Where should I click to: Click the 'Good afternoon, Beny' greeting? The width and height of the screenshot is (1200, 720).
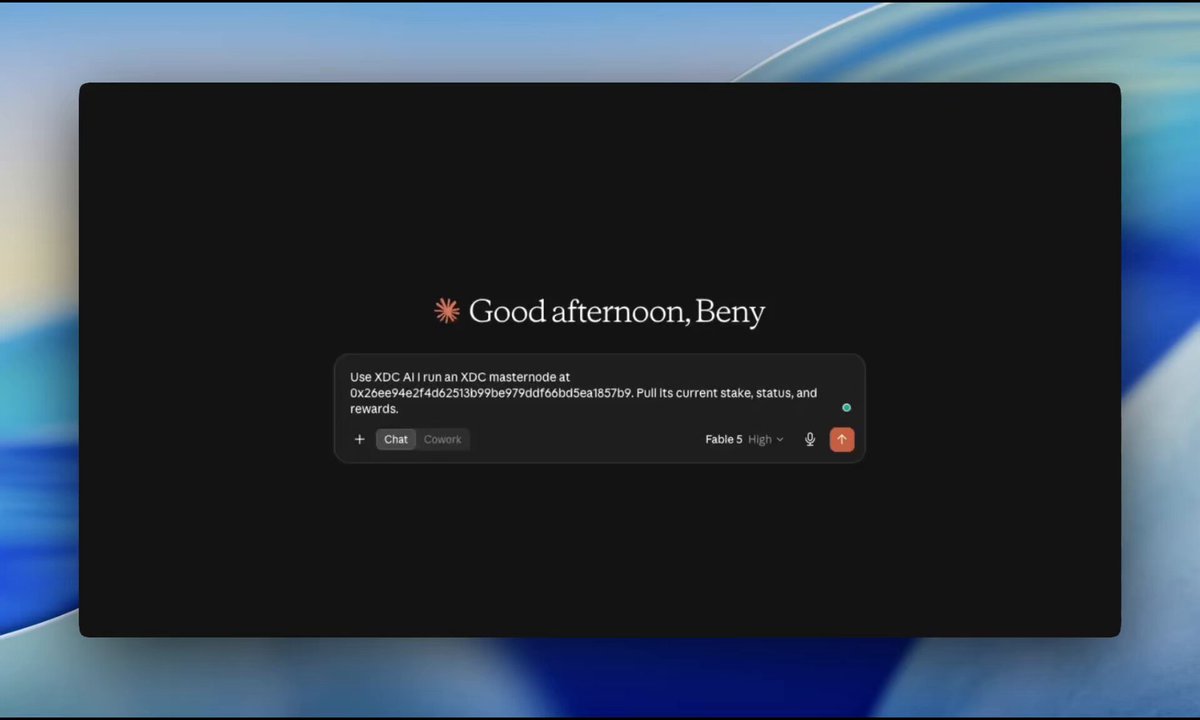(617, 312)
